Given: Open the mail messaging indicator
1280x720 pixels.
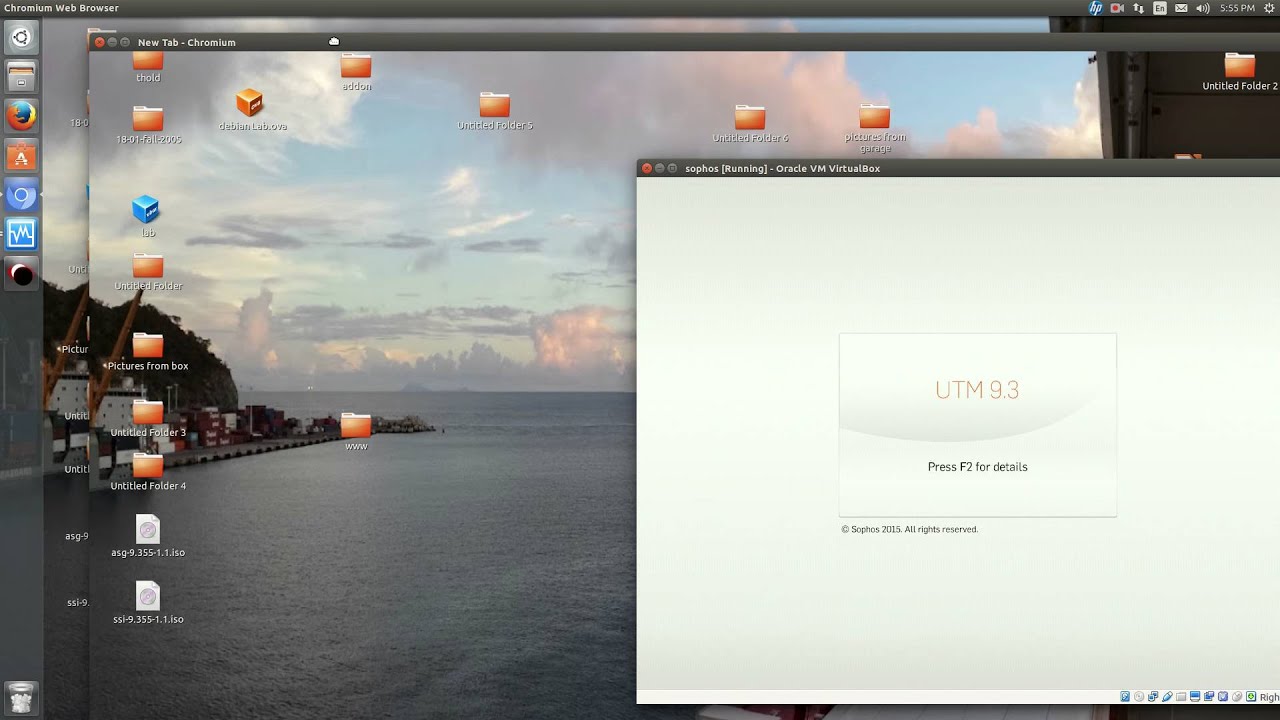Looking at the screenshot, I should [1181, 8].
